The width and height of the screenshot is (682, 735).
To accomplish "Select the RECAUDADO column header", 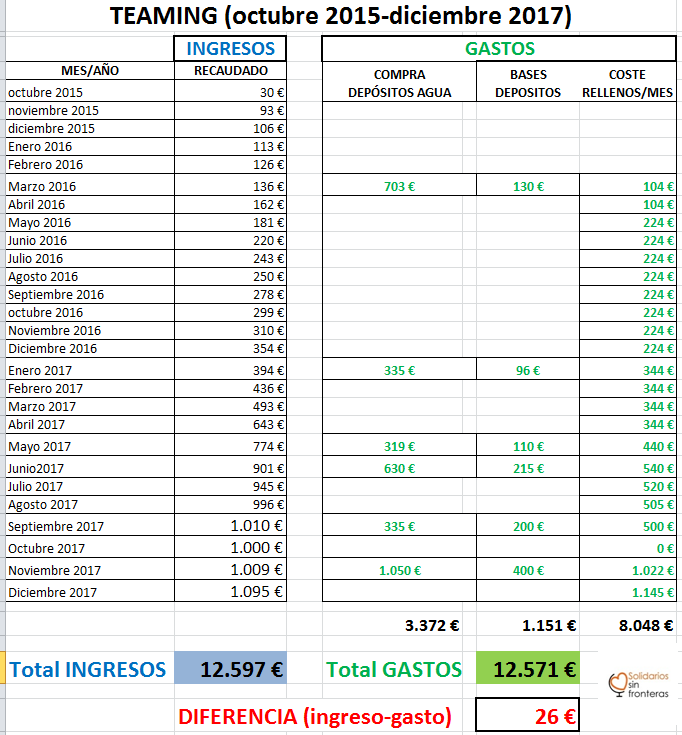I will click(231, 70).
